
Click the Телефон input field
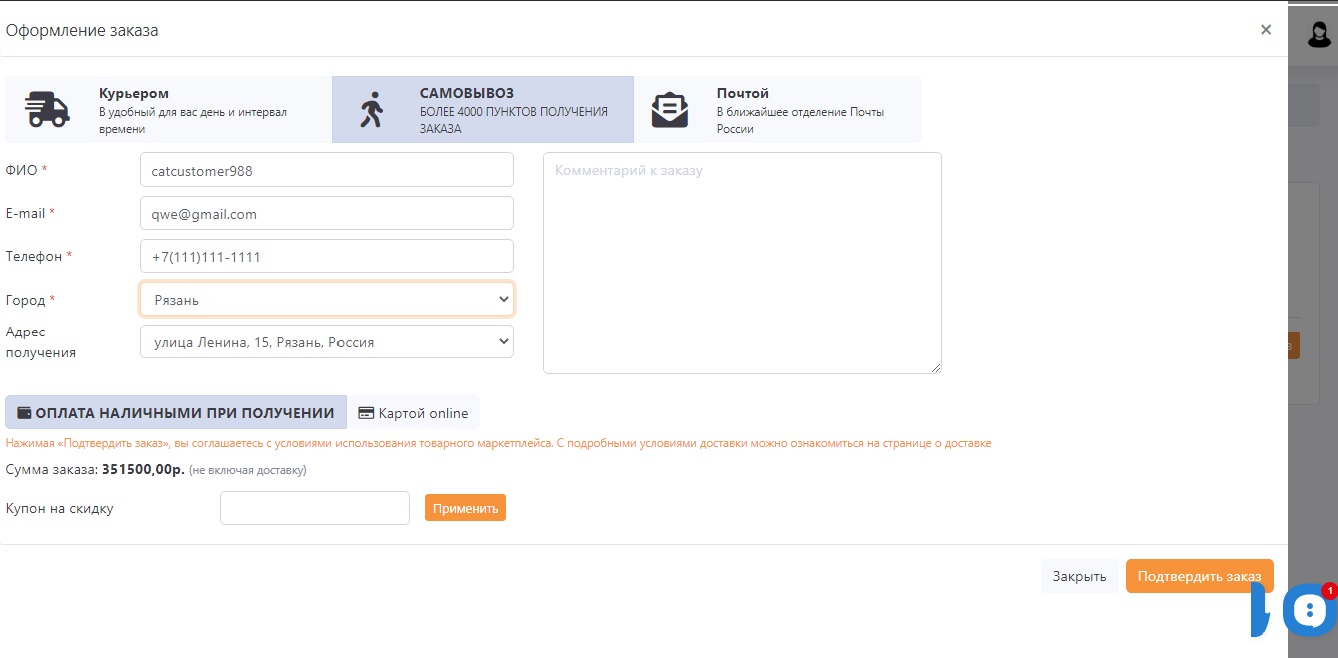tap(326, 256)
